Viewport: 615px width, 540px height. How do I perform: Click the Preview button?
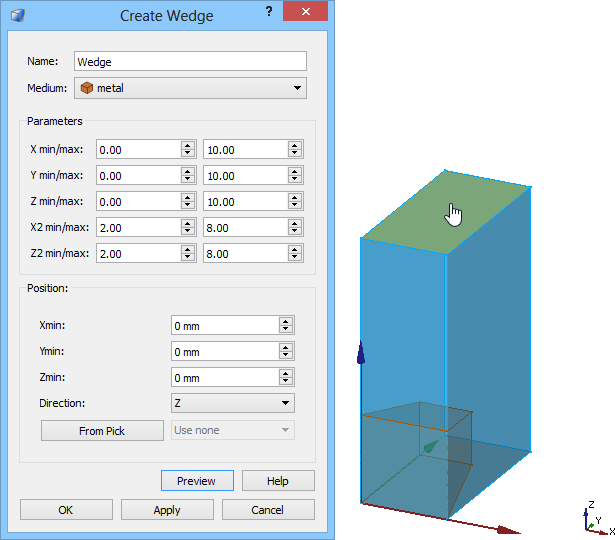(197, 480)
